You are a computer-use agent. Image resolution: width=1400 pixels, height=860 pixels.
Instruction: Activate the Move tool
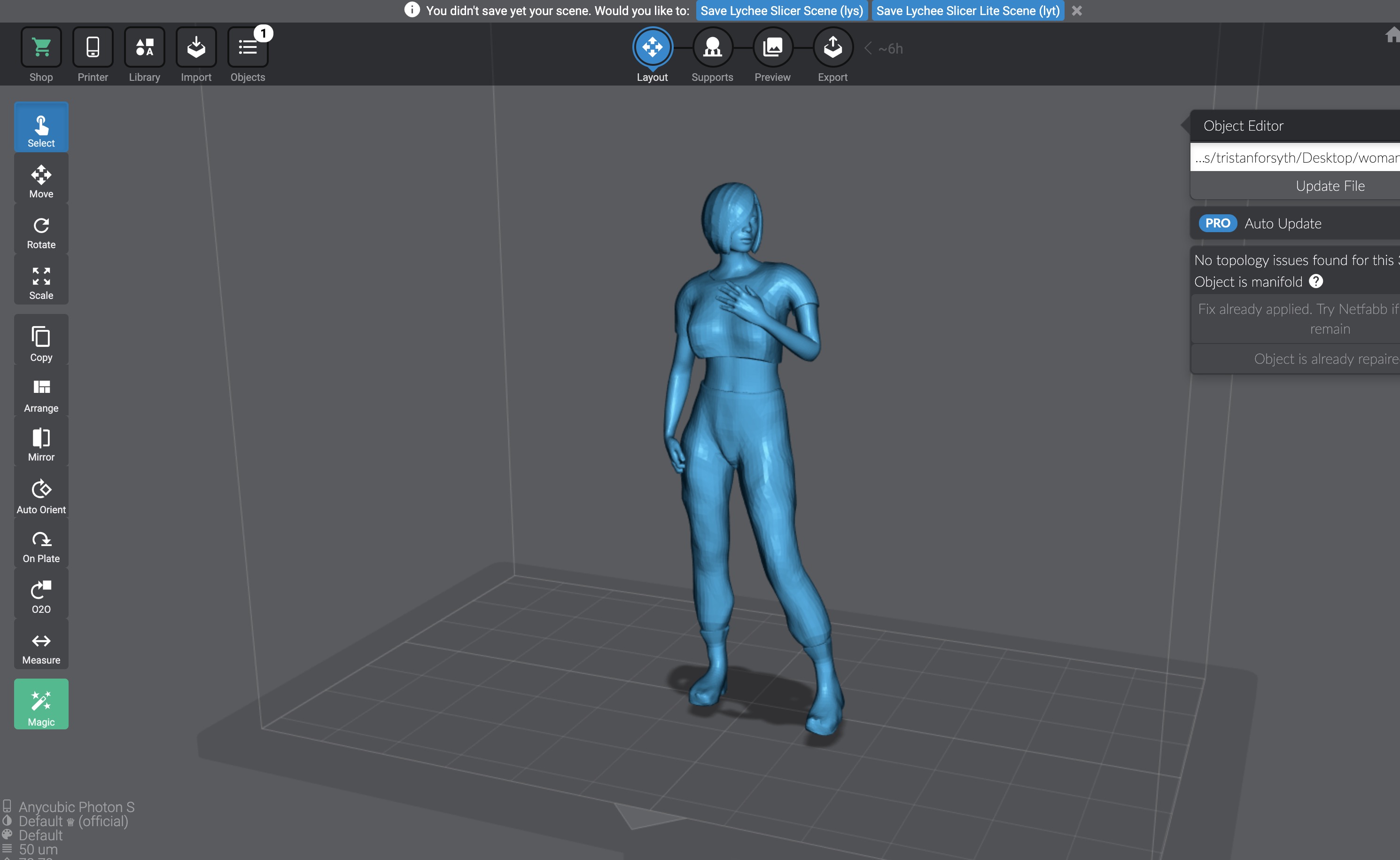pos(41,178)
